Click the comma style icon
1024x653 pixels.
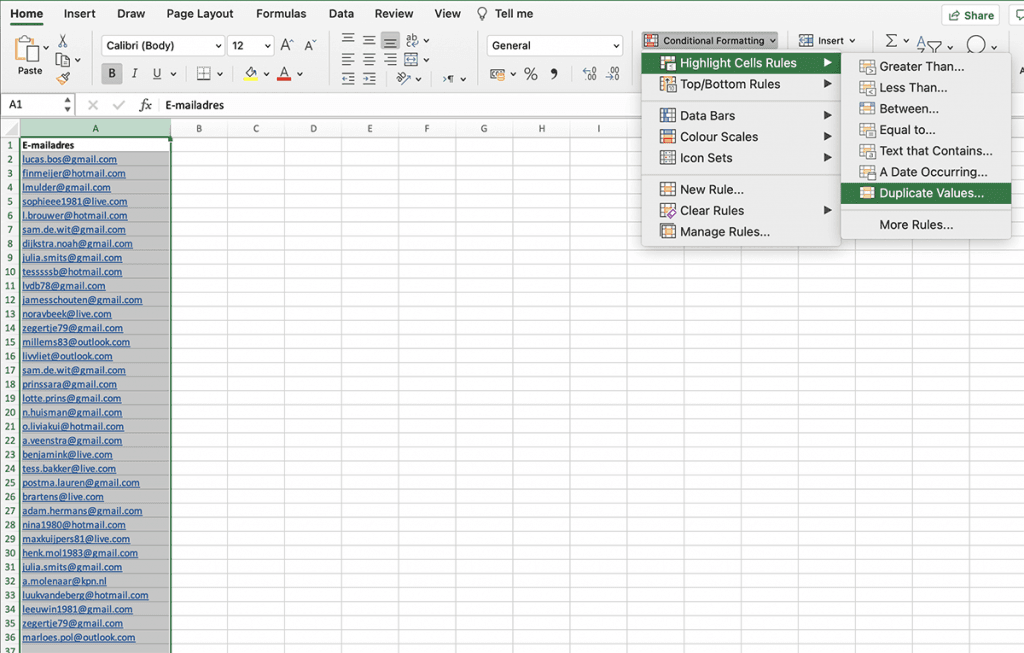pyautogui.click(x=553, y=73)
